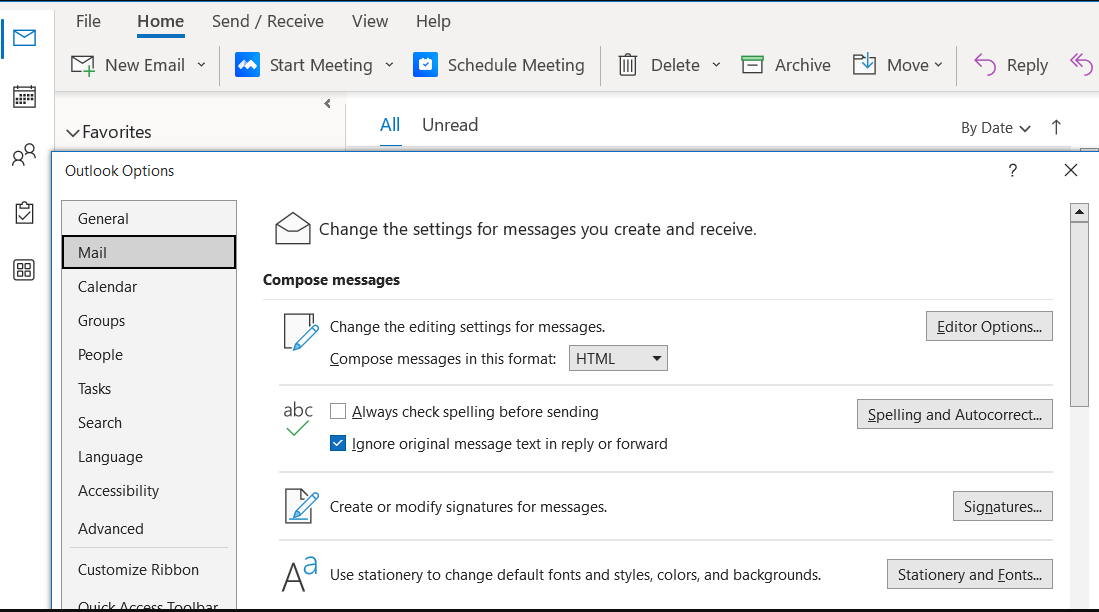The image size is (1099, 612).
Task: Open the Calendar view icon in sidebar
Action: [25, 97]
